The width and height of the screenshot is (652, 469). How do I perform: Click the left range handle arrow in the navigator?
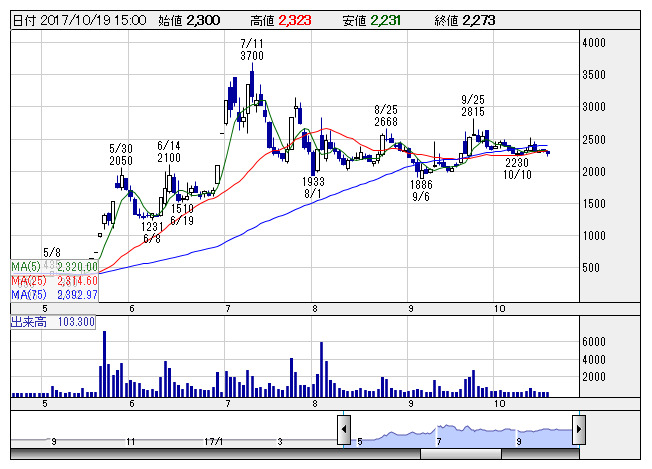(343, 430)
